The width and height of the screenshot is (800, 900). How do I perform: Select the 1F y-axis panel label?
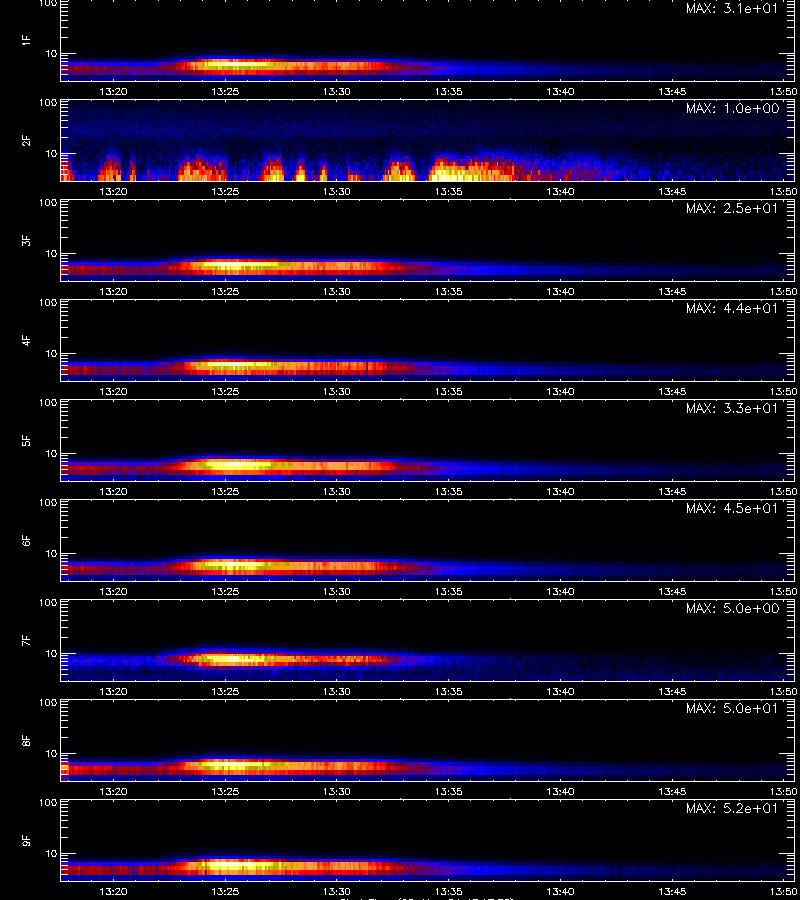coord(26,40)
